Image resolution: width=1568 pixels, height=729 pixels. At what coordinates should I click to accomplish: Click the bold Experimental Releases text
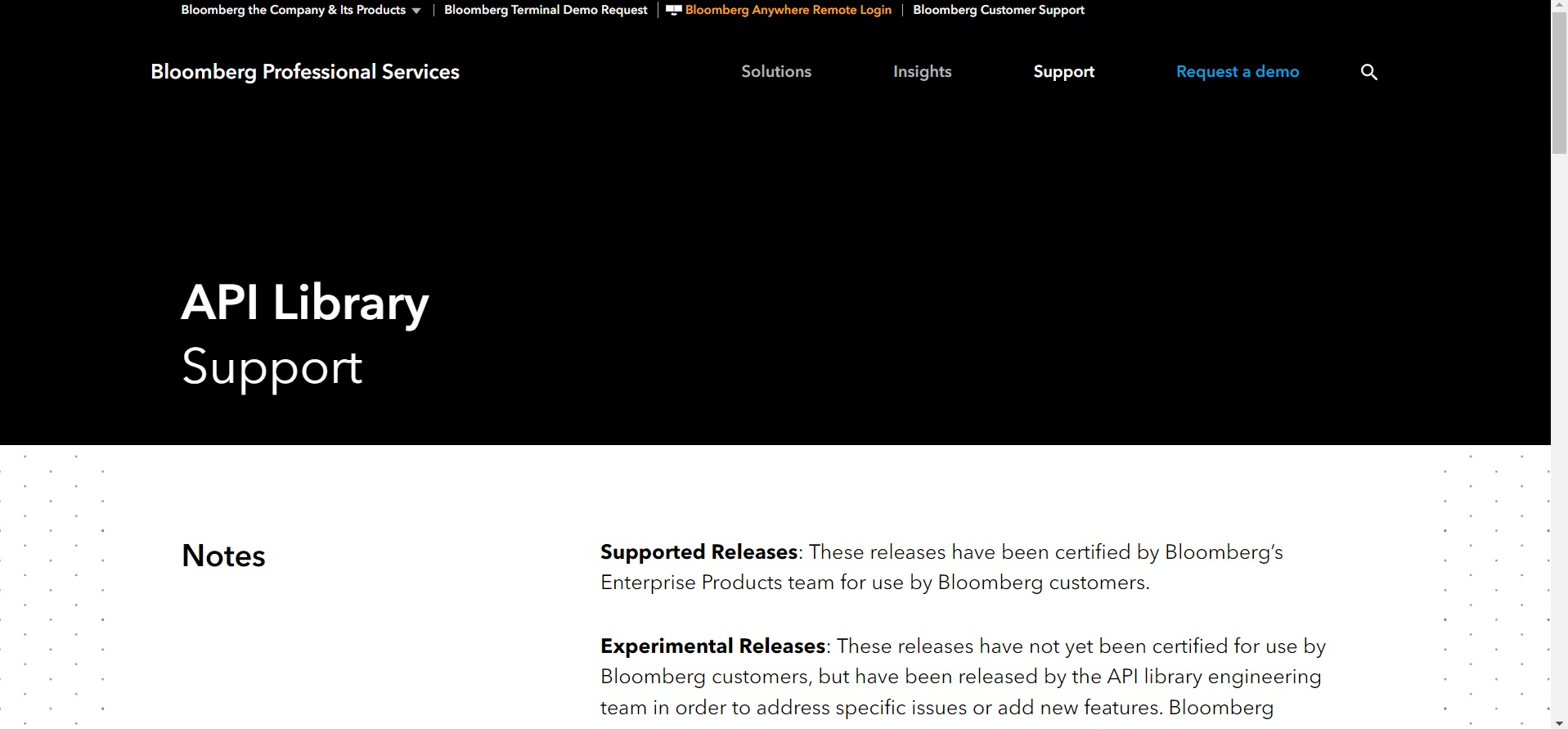click(x=712, y=646)
